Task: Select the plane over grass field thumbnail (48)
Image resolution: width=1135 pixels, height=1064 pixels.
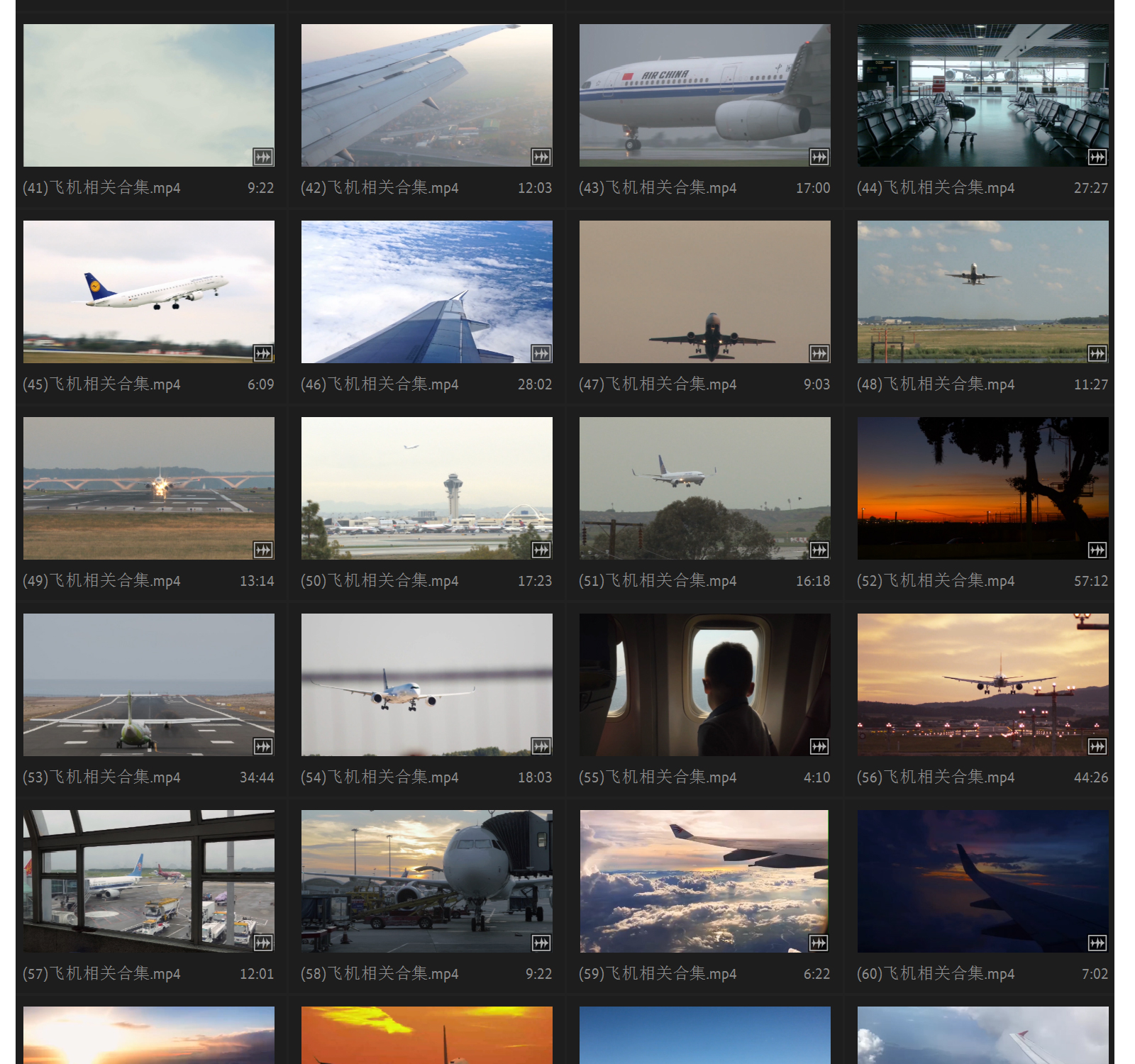Action: (983, 292)
